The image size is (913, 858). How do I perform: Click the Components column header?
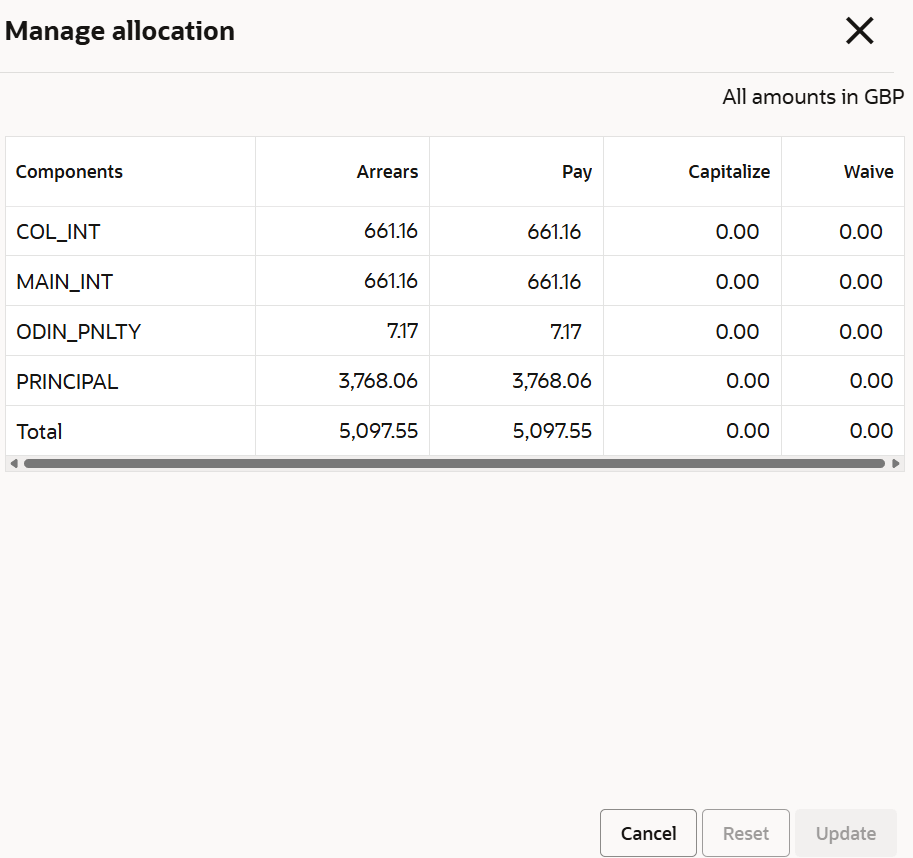(70, 172)
